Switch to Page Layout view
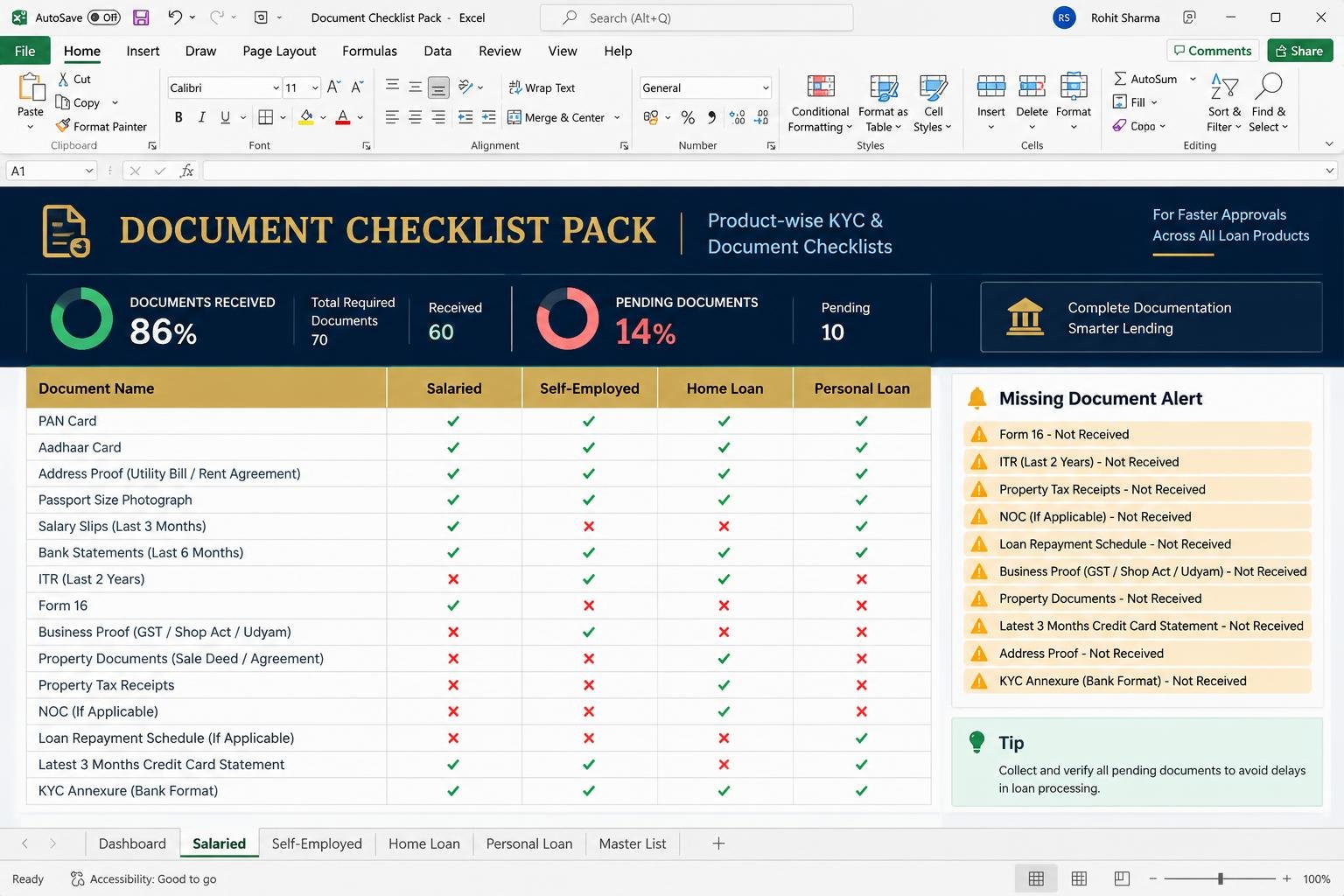1344x896 pixels. click(x=1079, y=878)
